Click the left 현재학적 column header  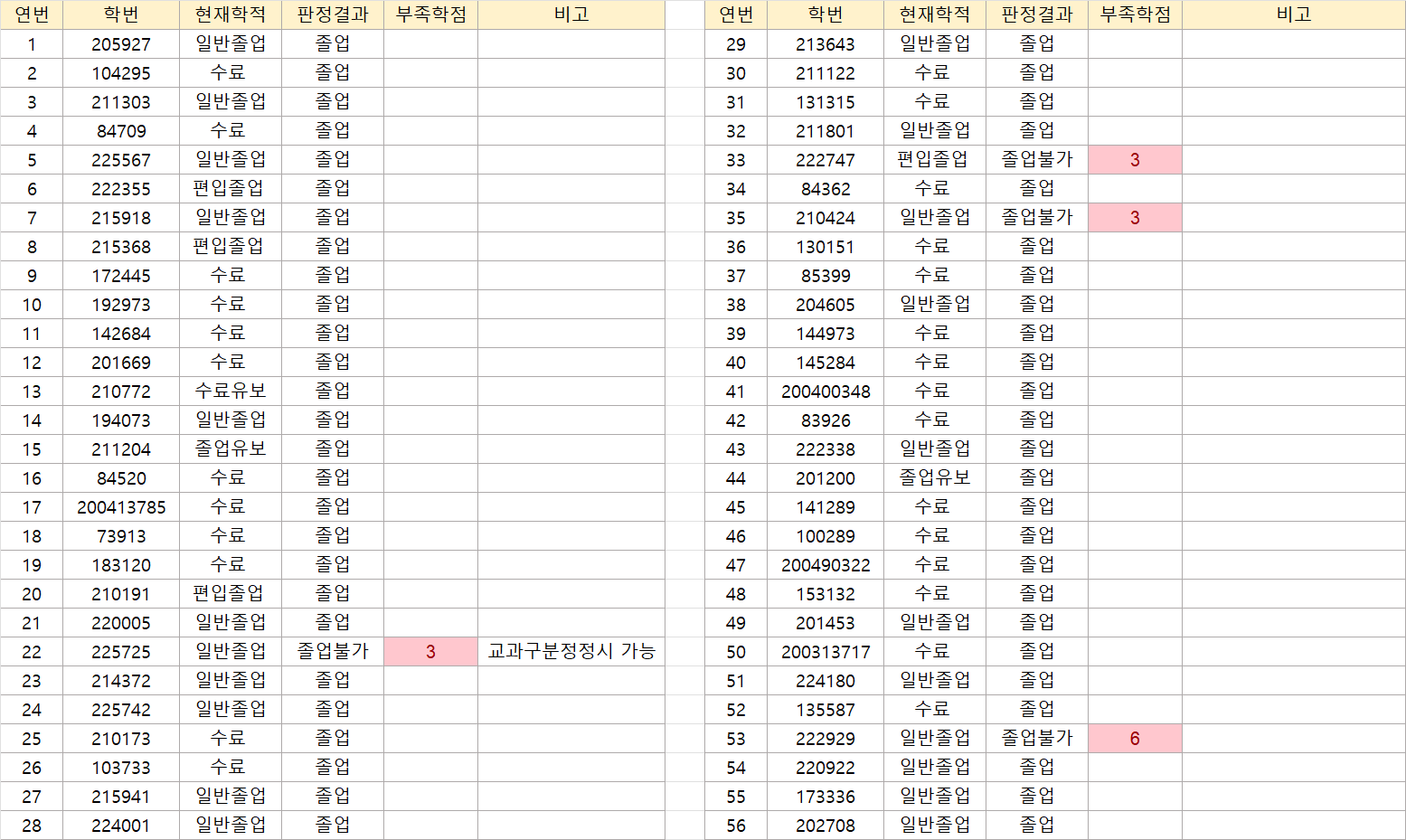231,14
